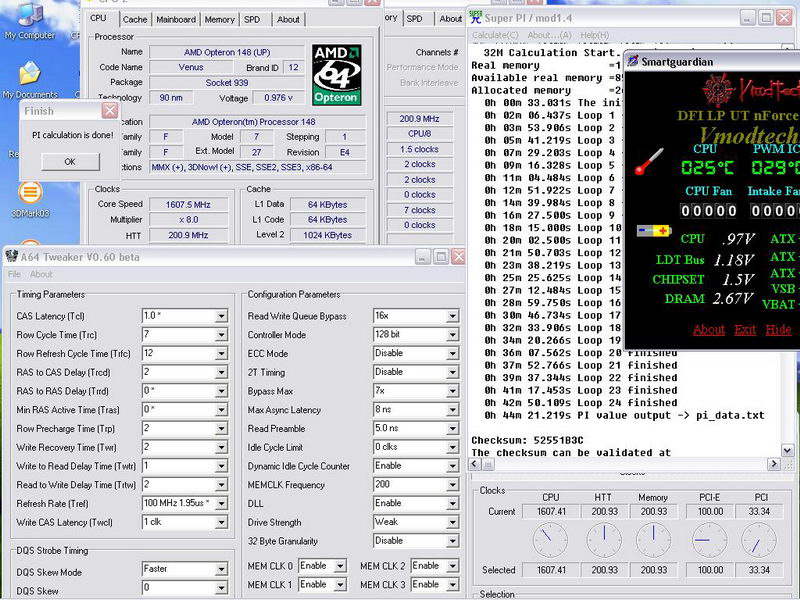Click 'Loop 24 finished' line in Super PI
The width and height of the screenshot is (800, 600).
coord(581,403)
